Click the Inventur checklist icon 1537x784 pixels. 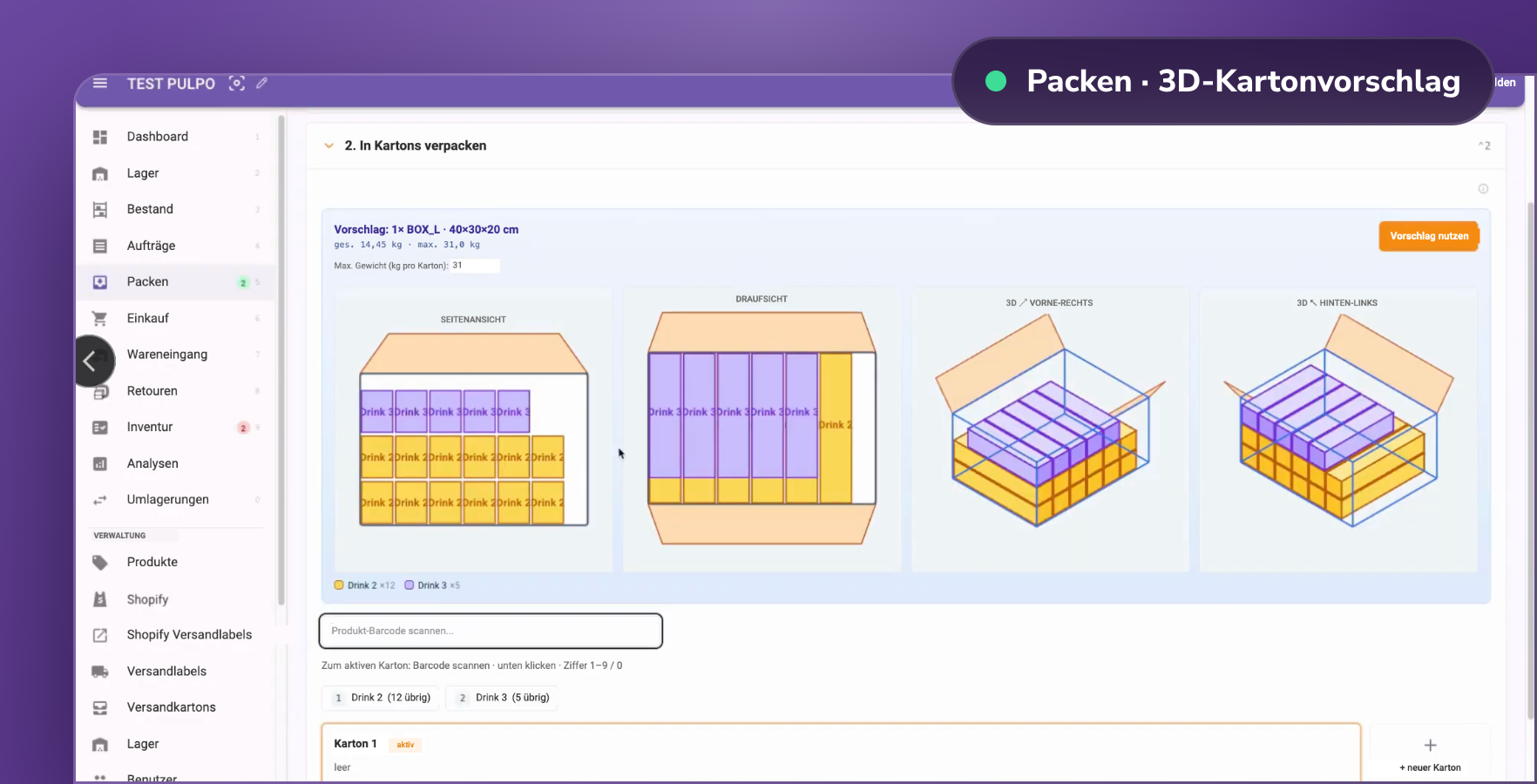(x=100, y=427)
